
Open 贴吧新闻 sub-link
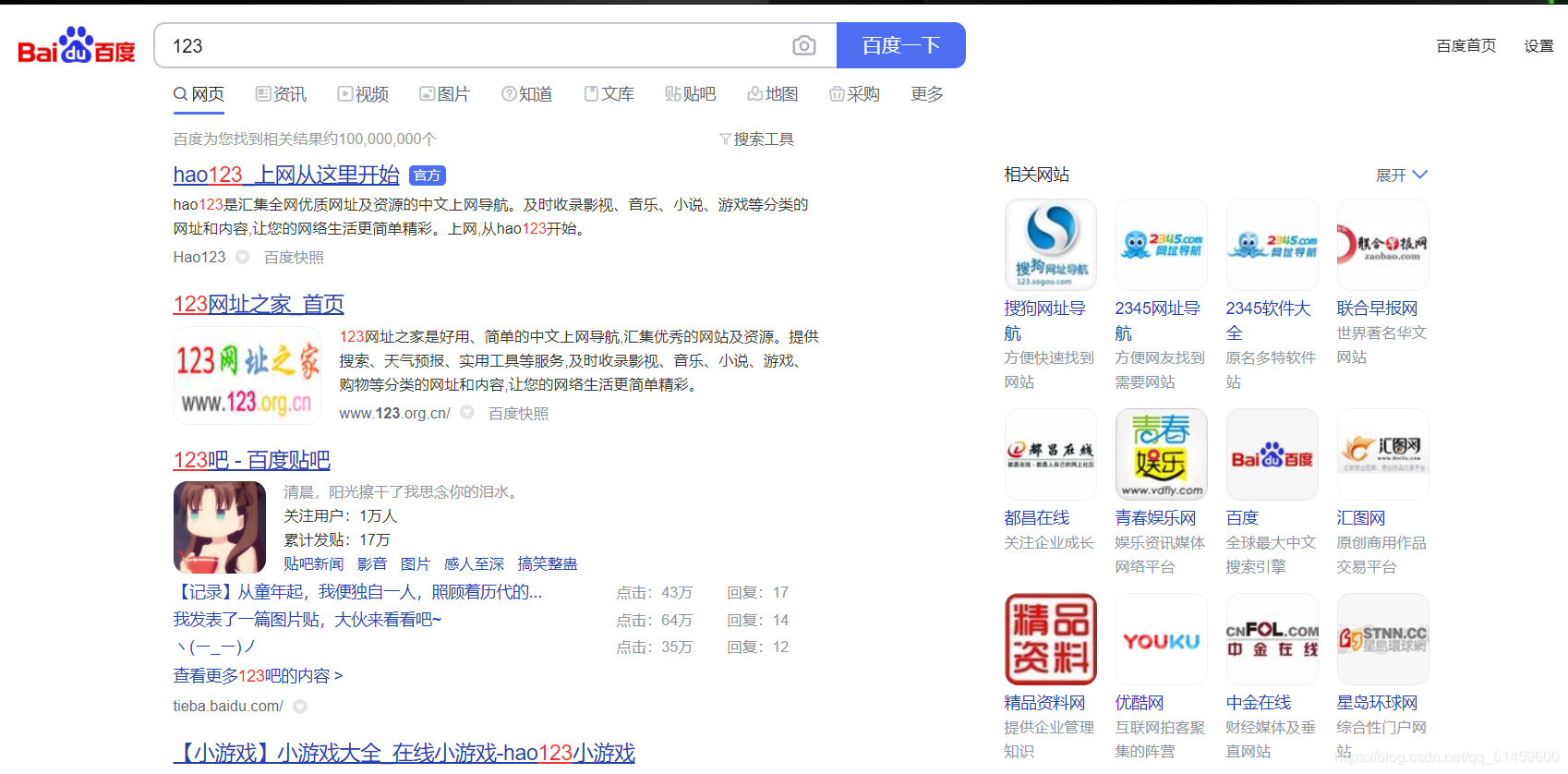313,563
